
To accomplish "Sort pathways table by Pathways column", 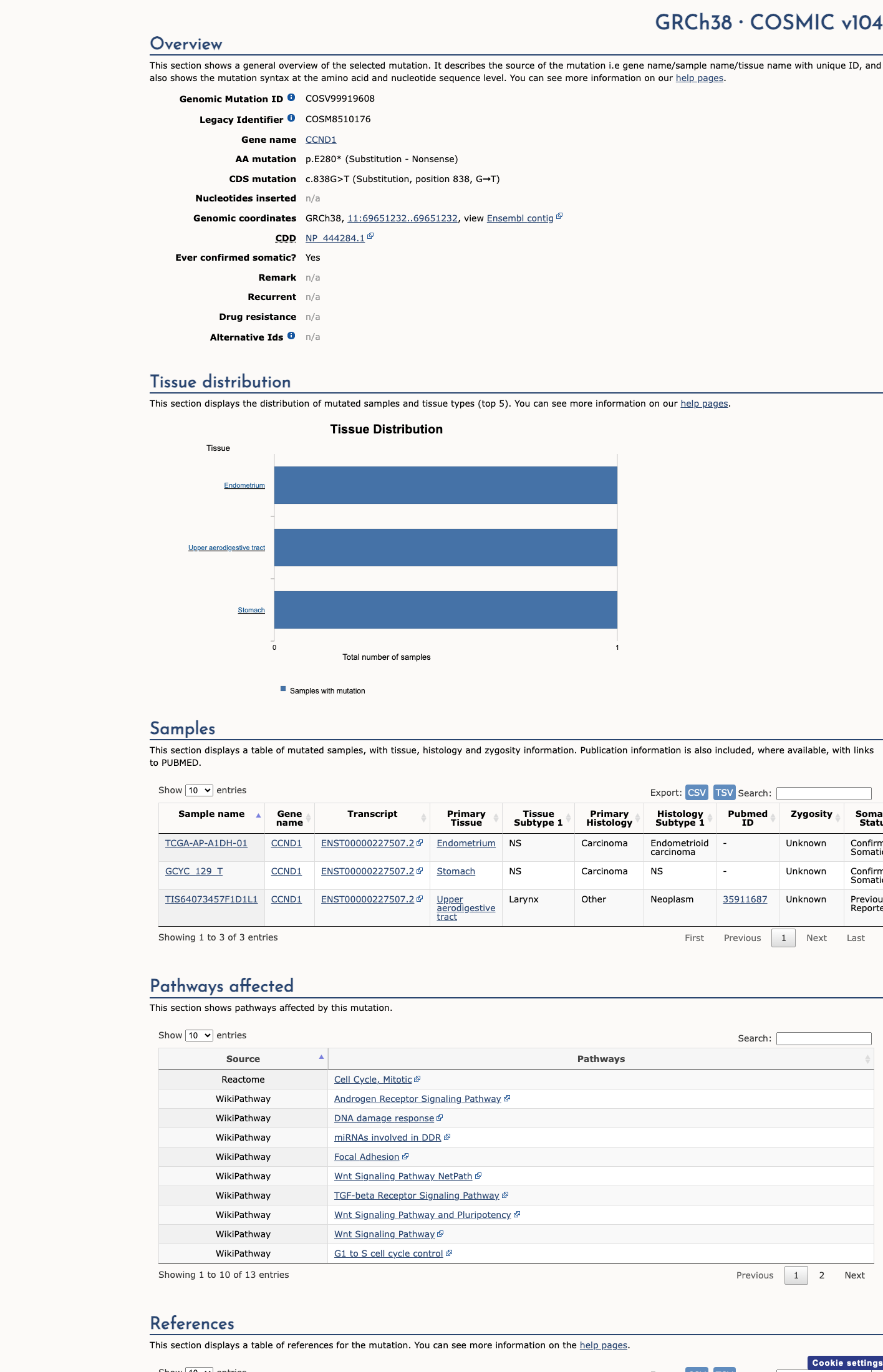I will click(601, 1059).
